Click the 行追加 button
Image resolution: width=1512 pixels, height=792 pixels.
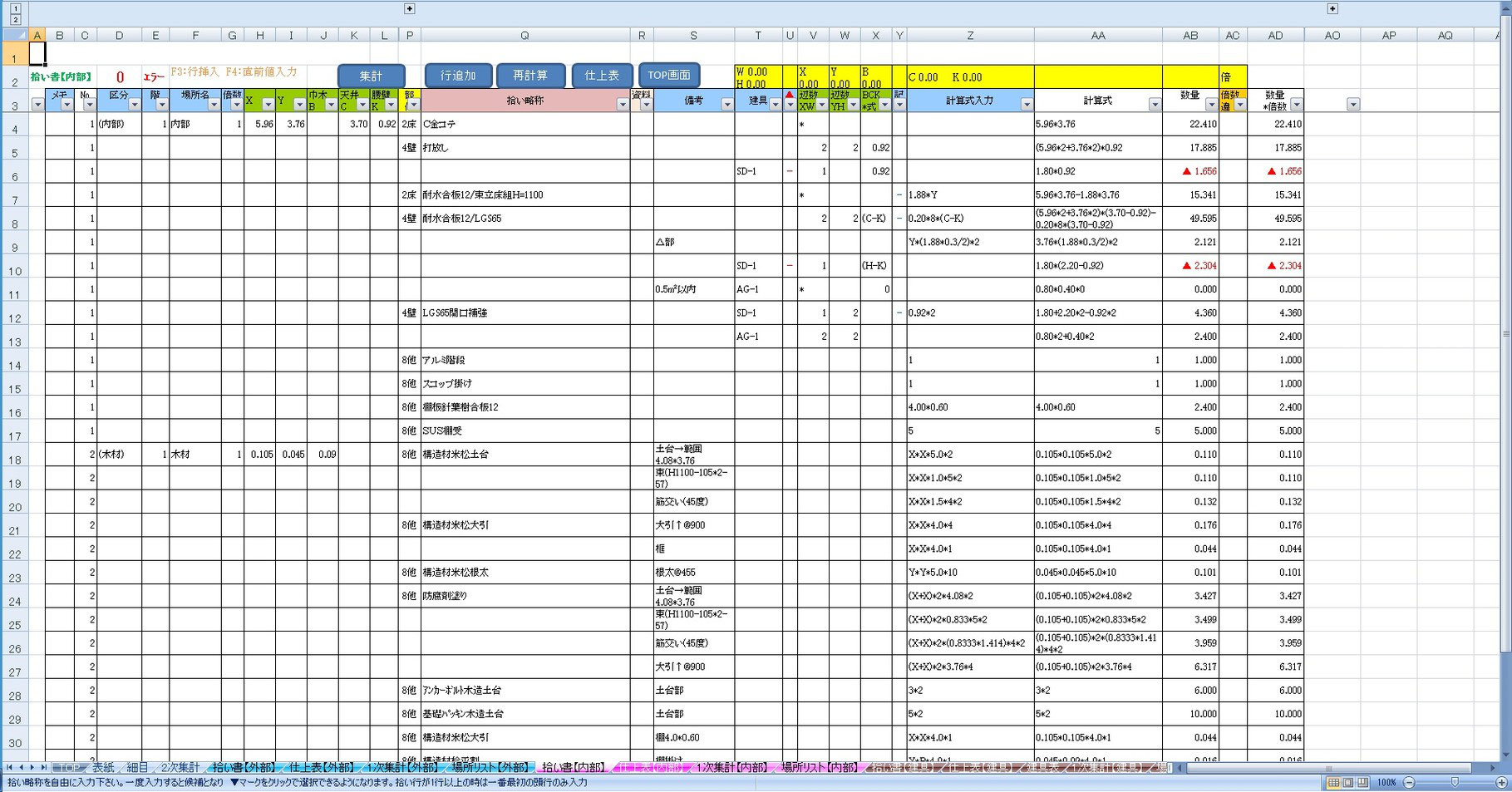(459, 76)
